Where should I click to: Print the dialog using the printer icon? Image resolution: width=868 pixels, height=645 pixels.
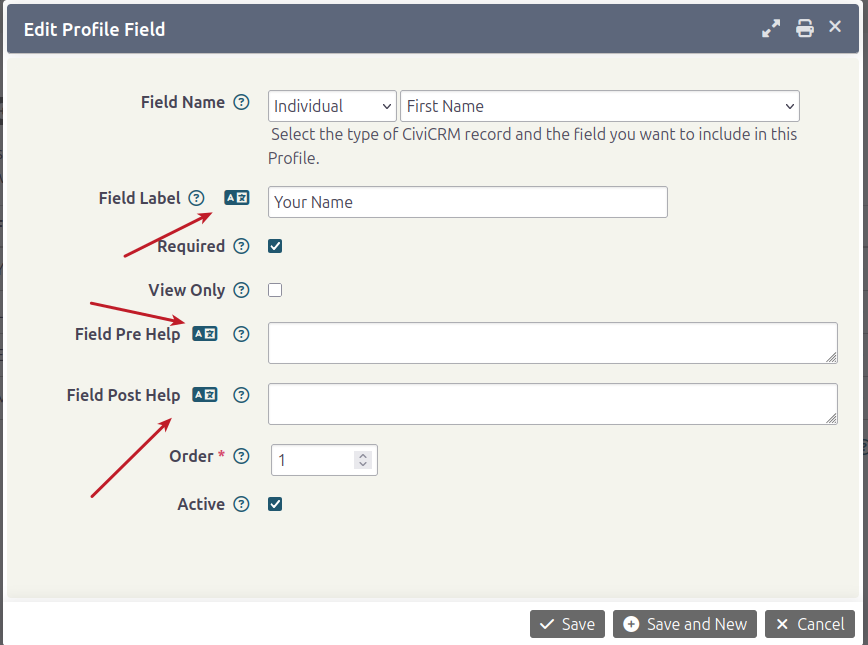click(805, 28)
